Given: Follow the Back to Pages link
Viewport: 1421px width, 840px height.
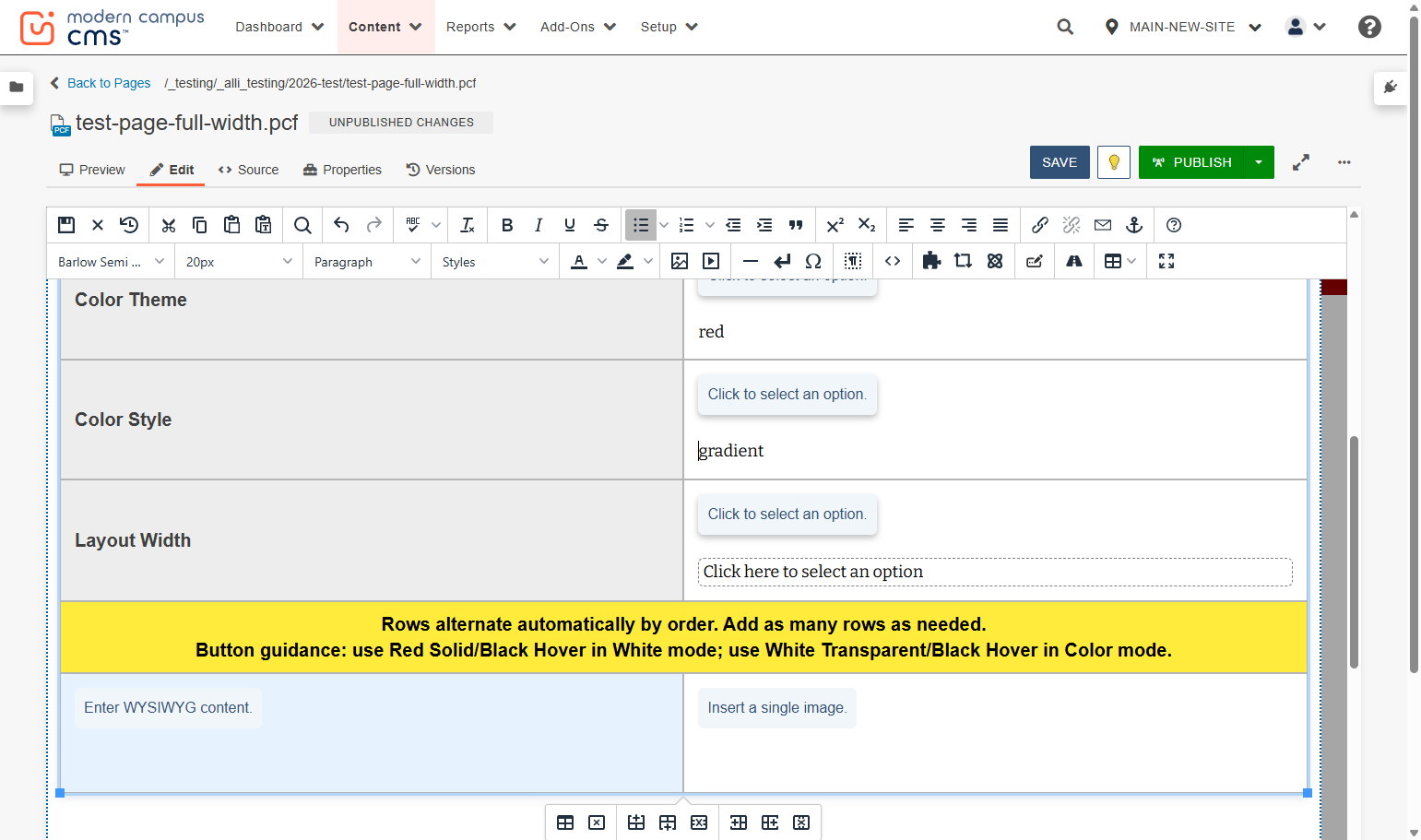Looking at the screenshot, I should tap(101, 83).
